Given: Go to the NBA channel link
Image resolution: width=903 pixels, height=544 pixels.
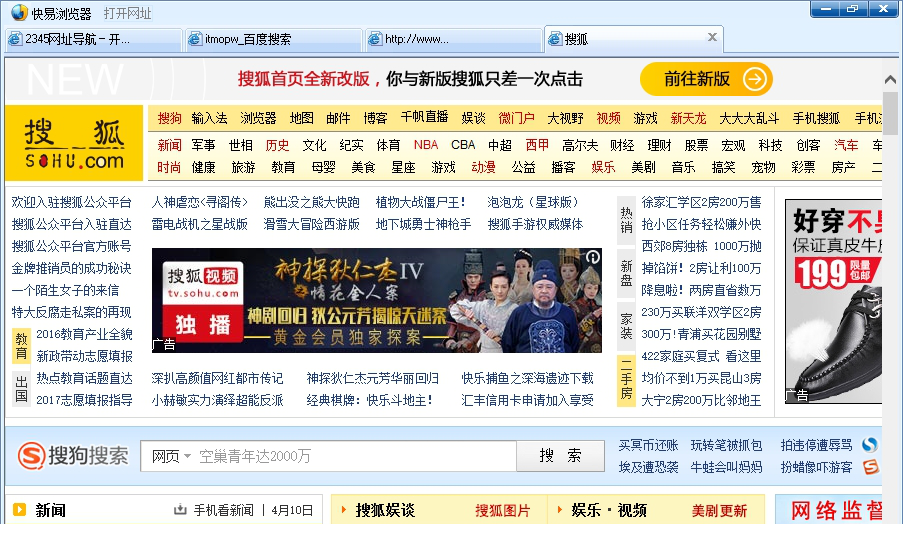Looking at the screenshot, I should coord(426,145).
